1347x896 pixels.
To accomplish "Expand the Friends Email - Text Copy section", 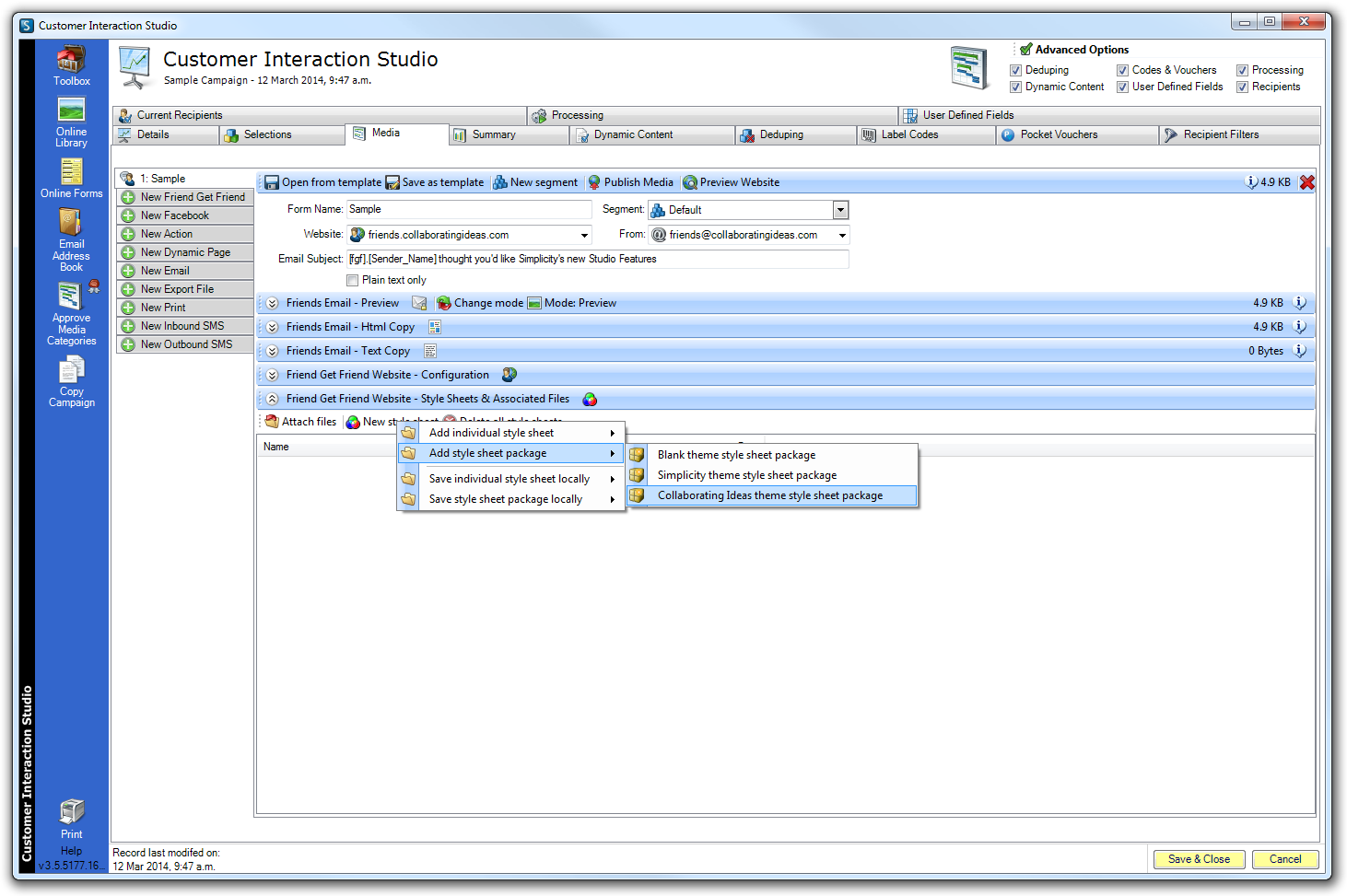I will [x=273, y=351].
